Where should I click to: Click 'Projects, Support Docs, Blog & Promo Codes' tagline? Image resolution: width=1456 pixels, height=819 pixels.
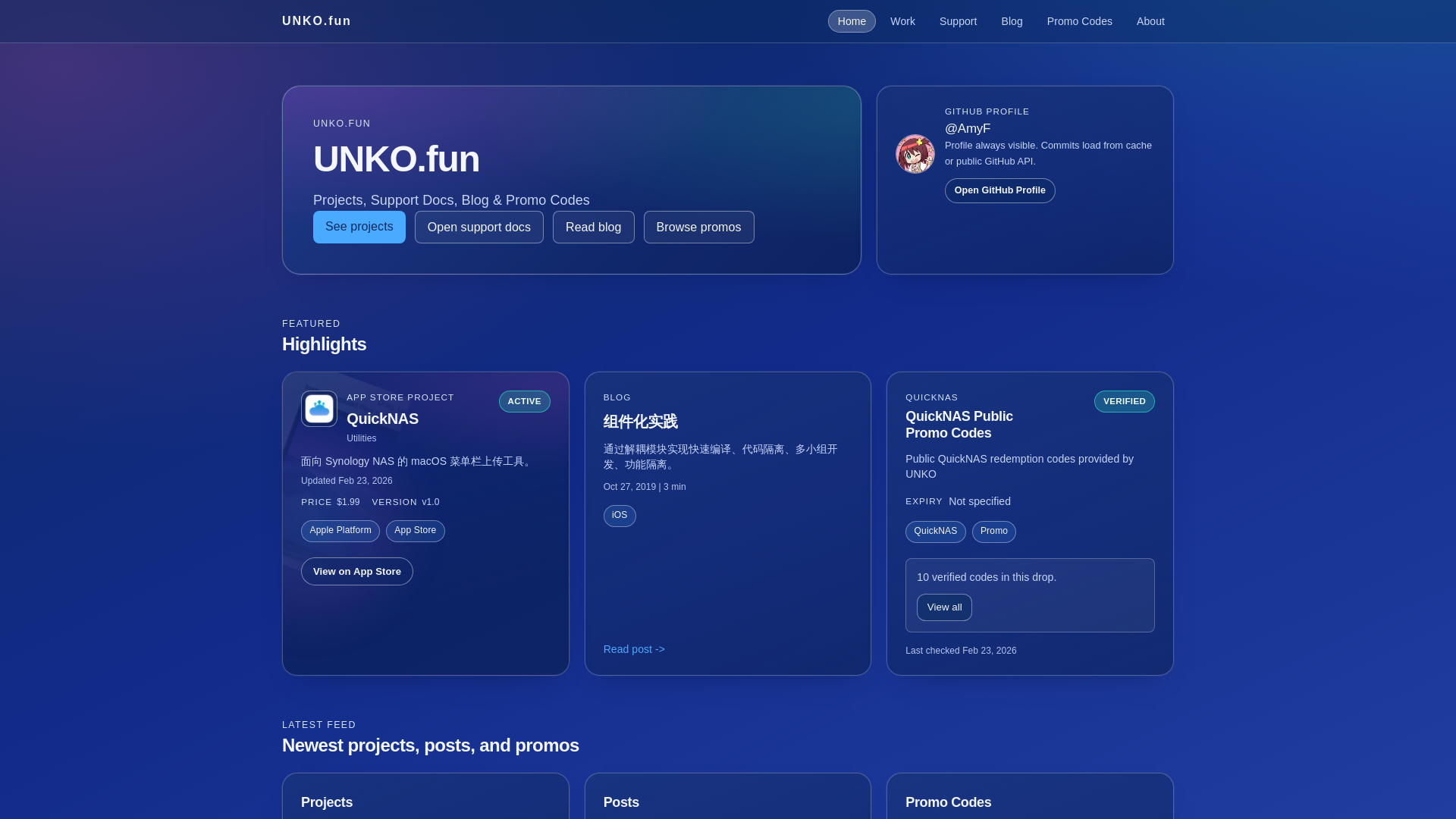pos(451,200)
